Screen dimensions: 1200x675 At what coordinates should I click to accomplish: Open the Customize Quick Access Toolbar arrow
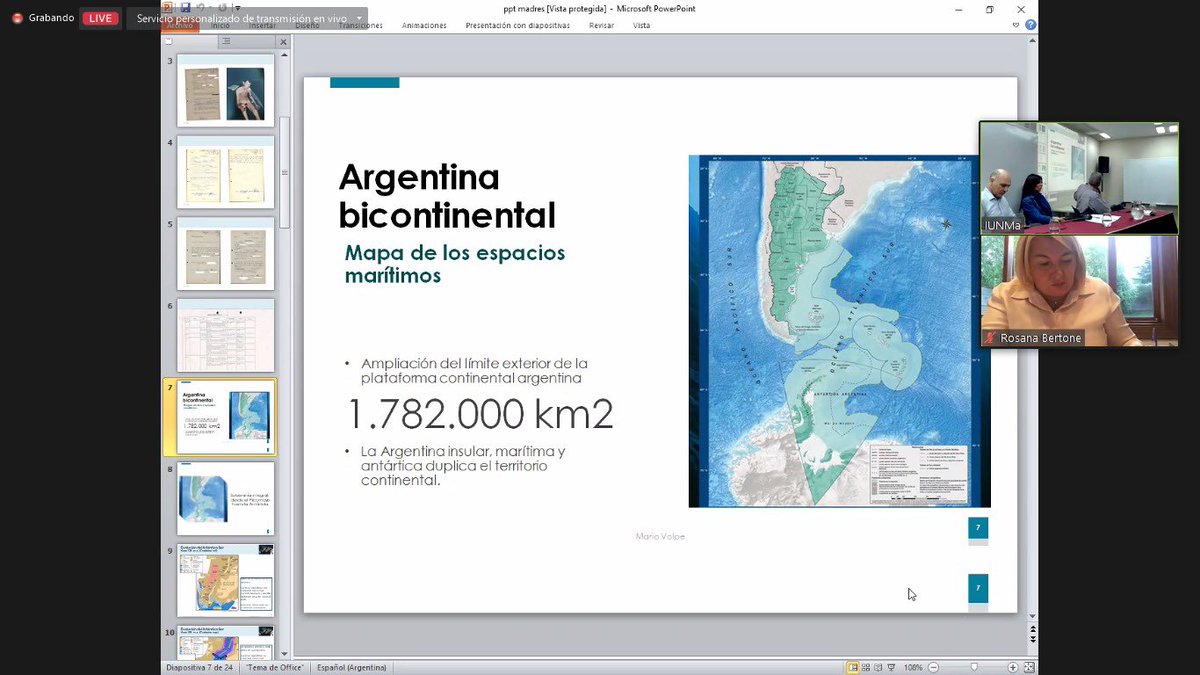click(x=237, y=8)
